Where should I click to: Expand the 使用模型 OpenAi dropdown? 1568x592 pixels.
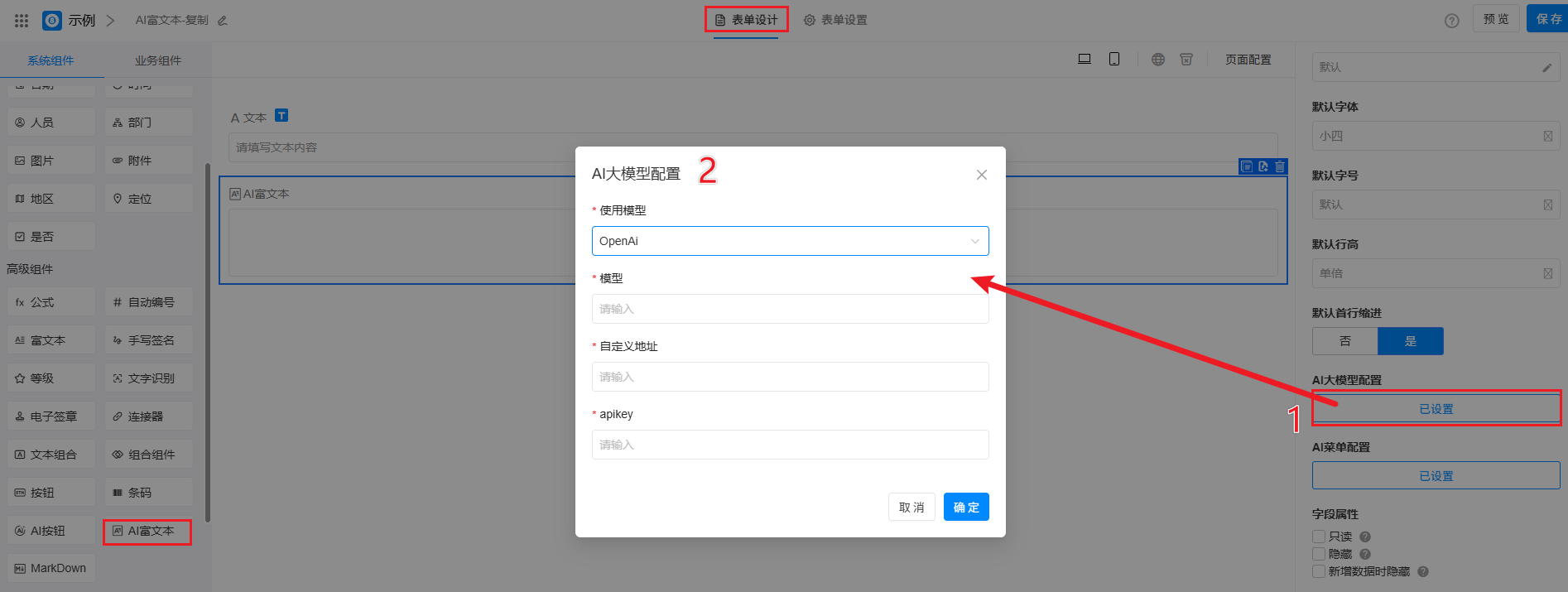790,241
